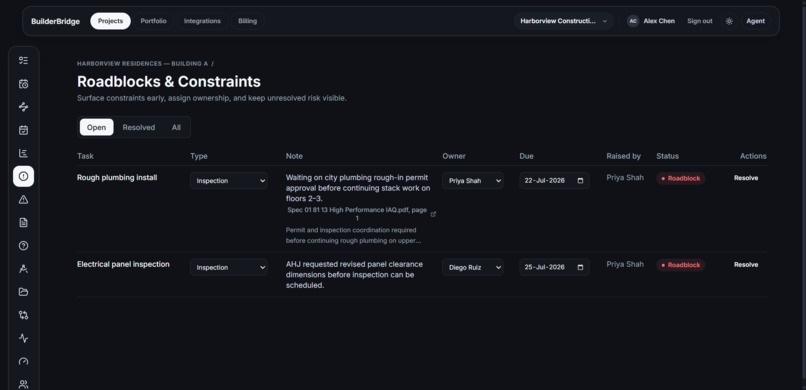This screenshot has height=390, width=806.
Task: Click the 'Permit and inspection coordination required' excerpt
Action: pyautogui.click(x=354, y=235)
